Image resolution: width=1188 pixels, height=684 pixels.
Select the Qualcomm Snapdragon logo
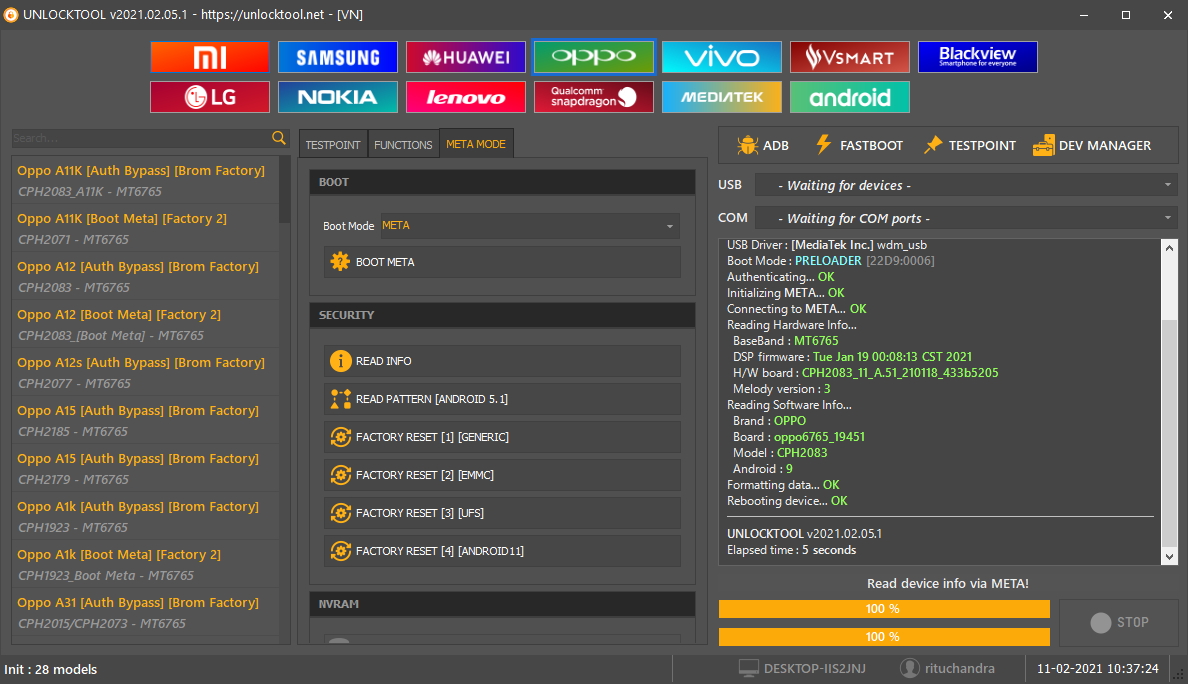[594, 97]
